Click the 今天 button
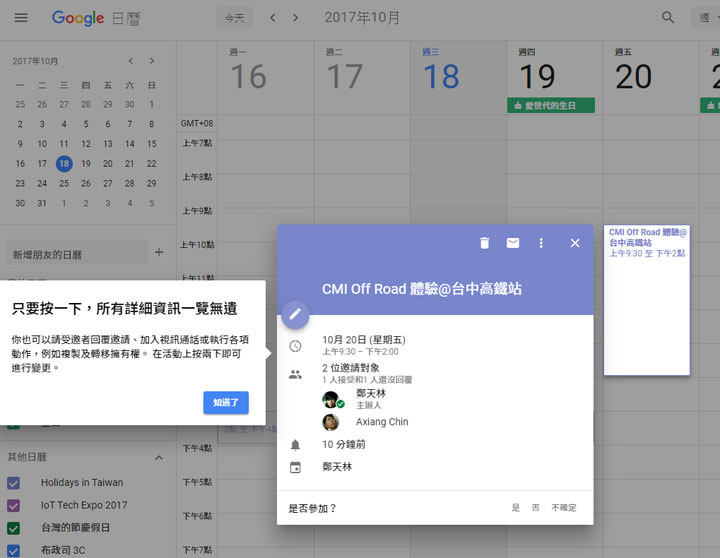The image size is (720, 558). [x=235, y=18]
